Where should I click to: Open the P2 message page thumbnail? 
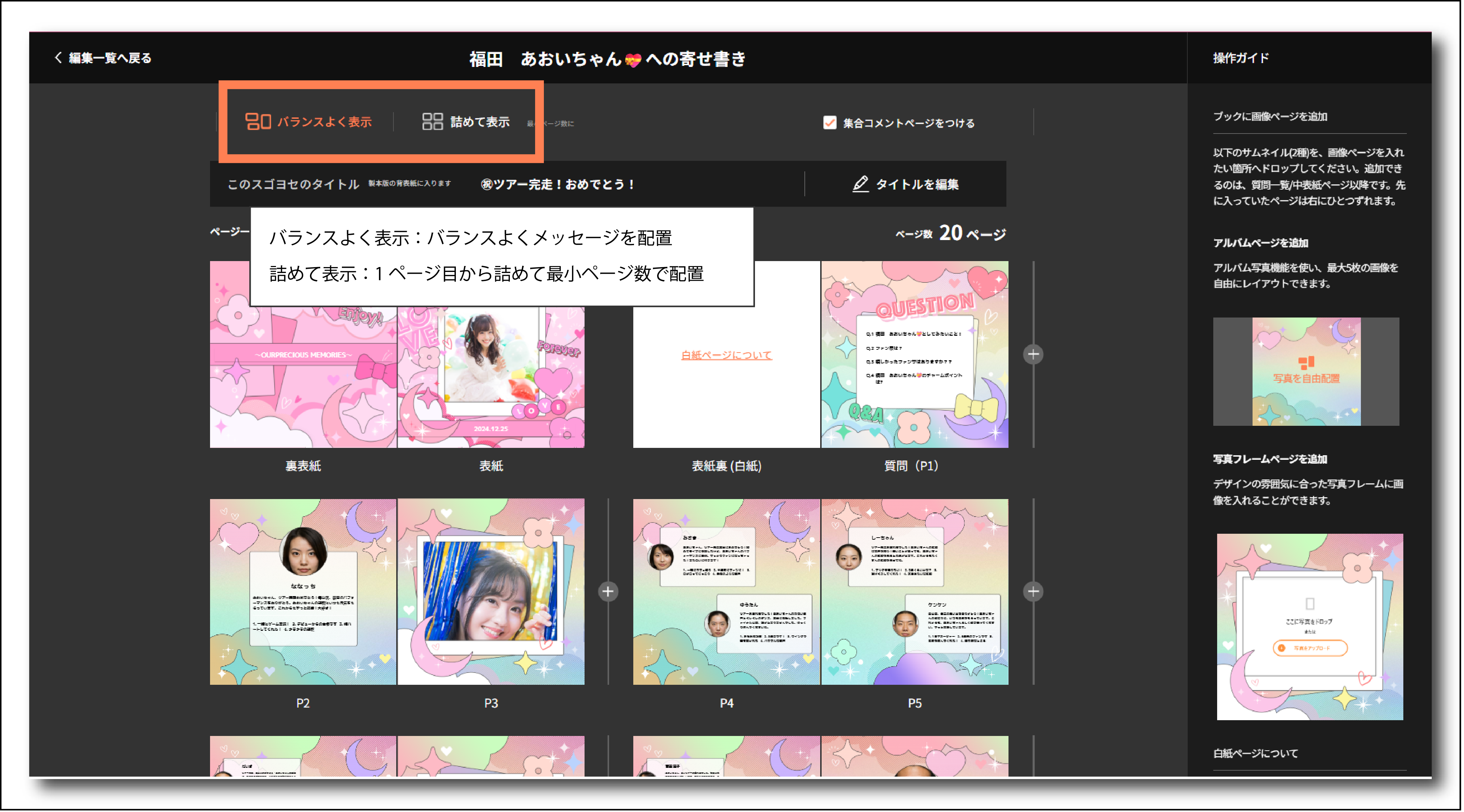pyautogui.click(x=303, y=591)
